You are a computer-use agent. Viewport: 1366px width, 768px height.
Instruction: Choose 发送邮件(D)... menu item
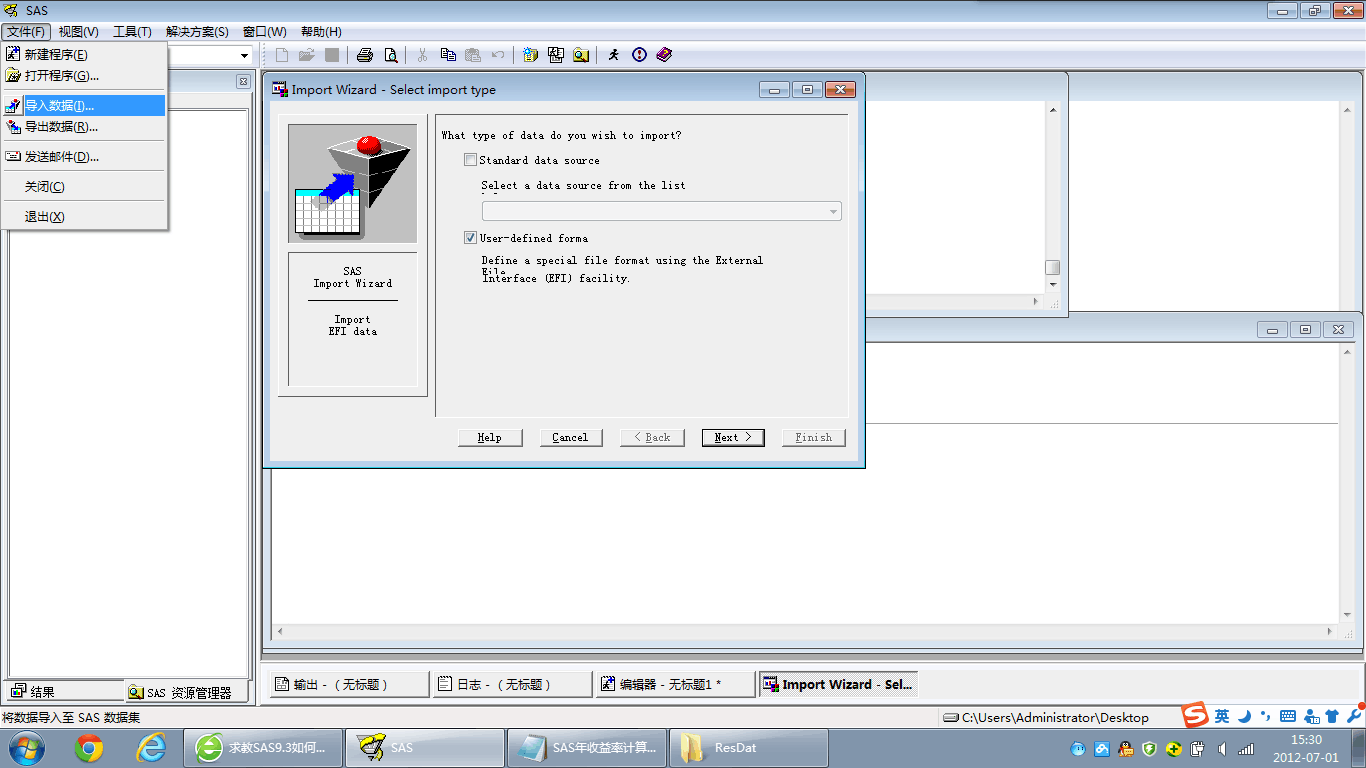pos(85,157)
